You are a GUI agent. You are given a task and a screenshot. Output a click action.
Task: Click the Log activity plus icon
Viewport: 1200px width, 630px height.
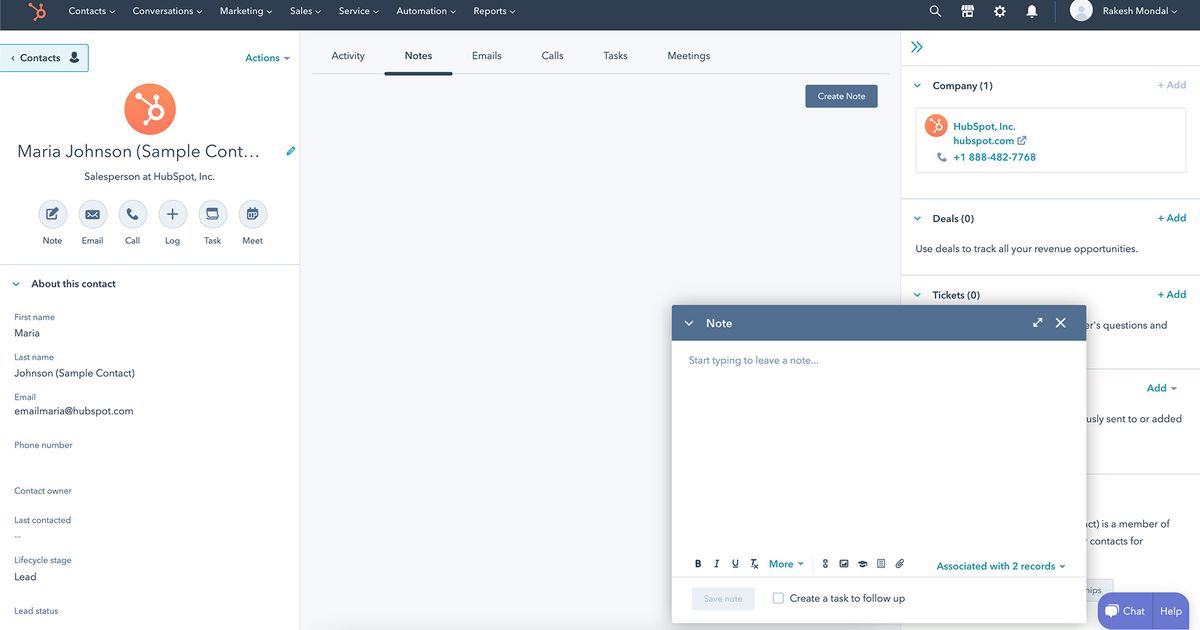tap(172, 214)
